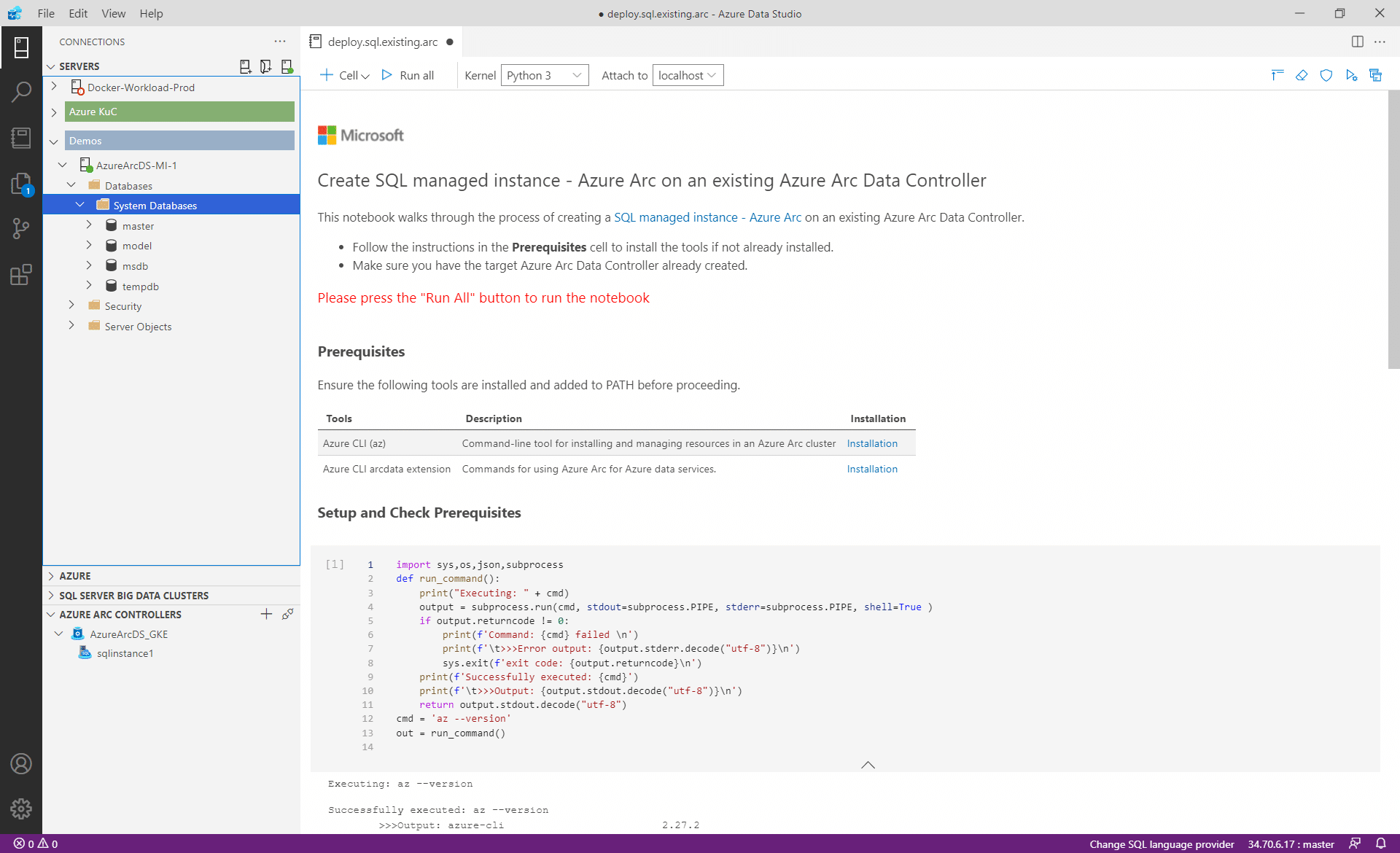This screenshot has width=1400, height=853.
Task: Clear results with the eraser icon
Action: coord(1302,75)
